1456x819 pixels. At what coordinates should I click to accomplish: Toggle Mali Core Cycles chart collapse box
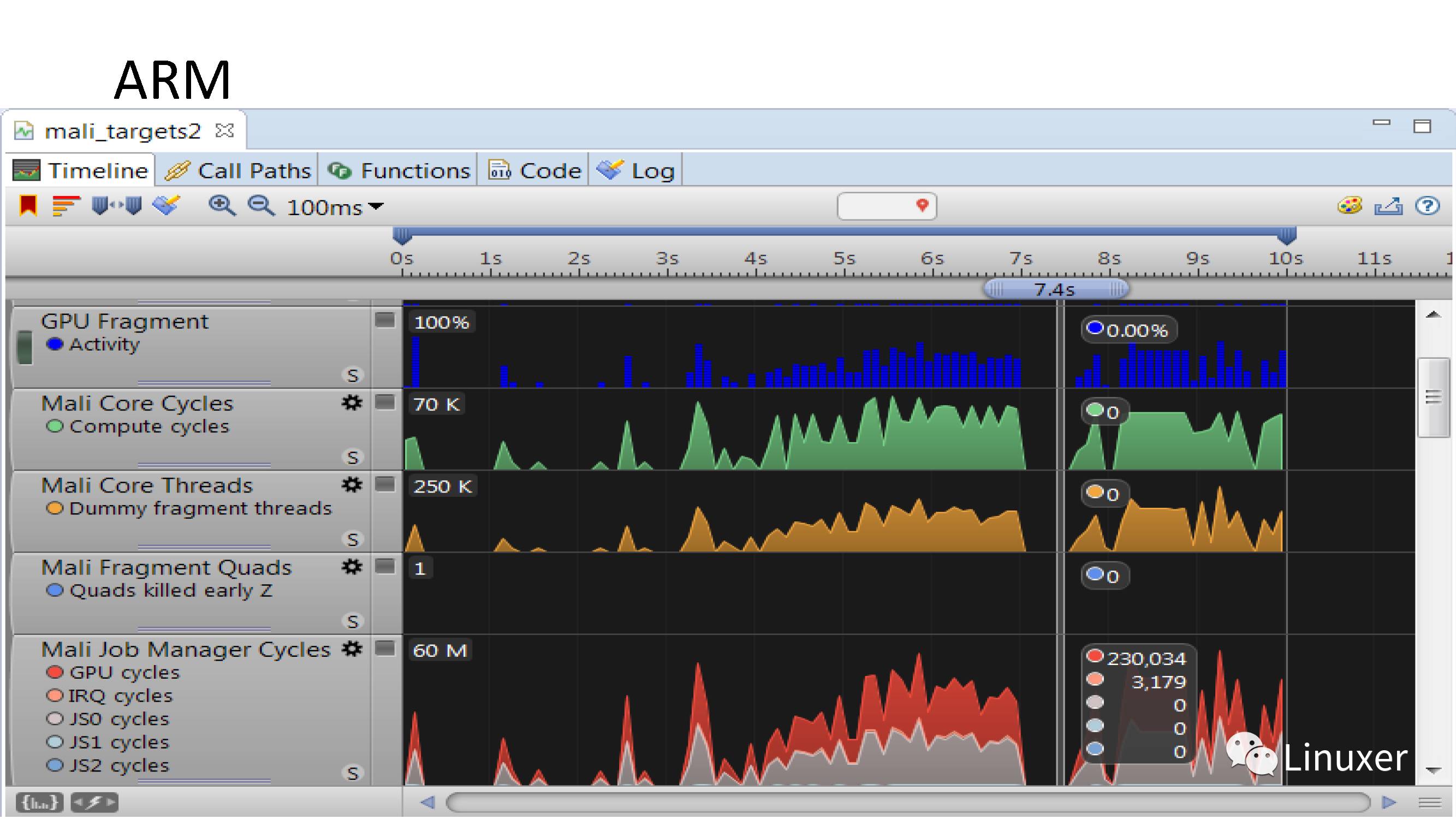click(x=385, y=402)
